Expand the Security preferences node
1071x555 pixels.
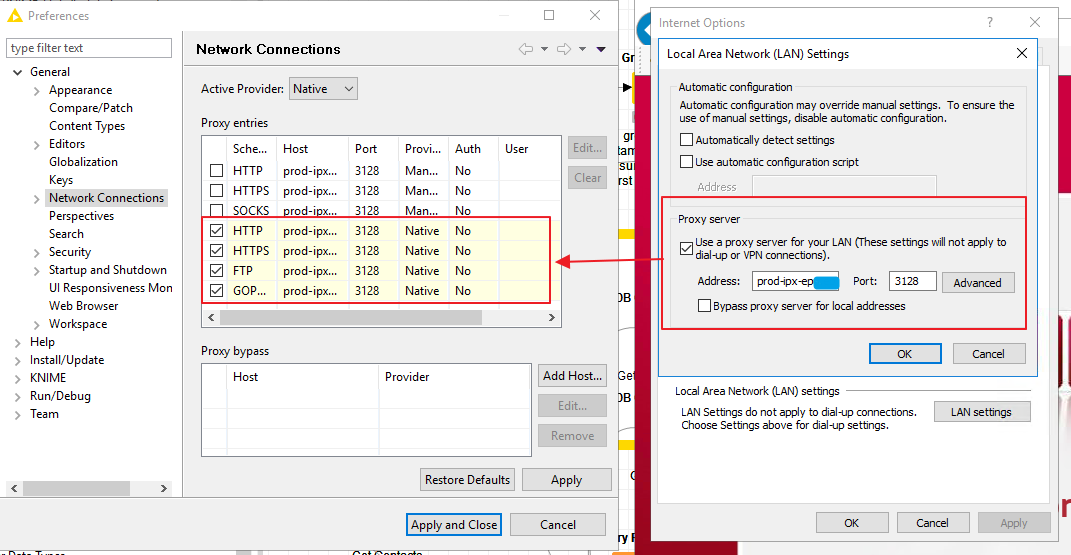coord(36,252)
